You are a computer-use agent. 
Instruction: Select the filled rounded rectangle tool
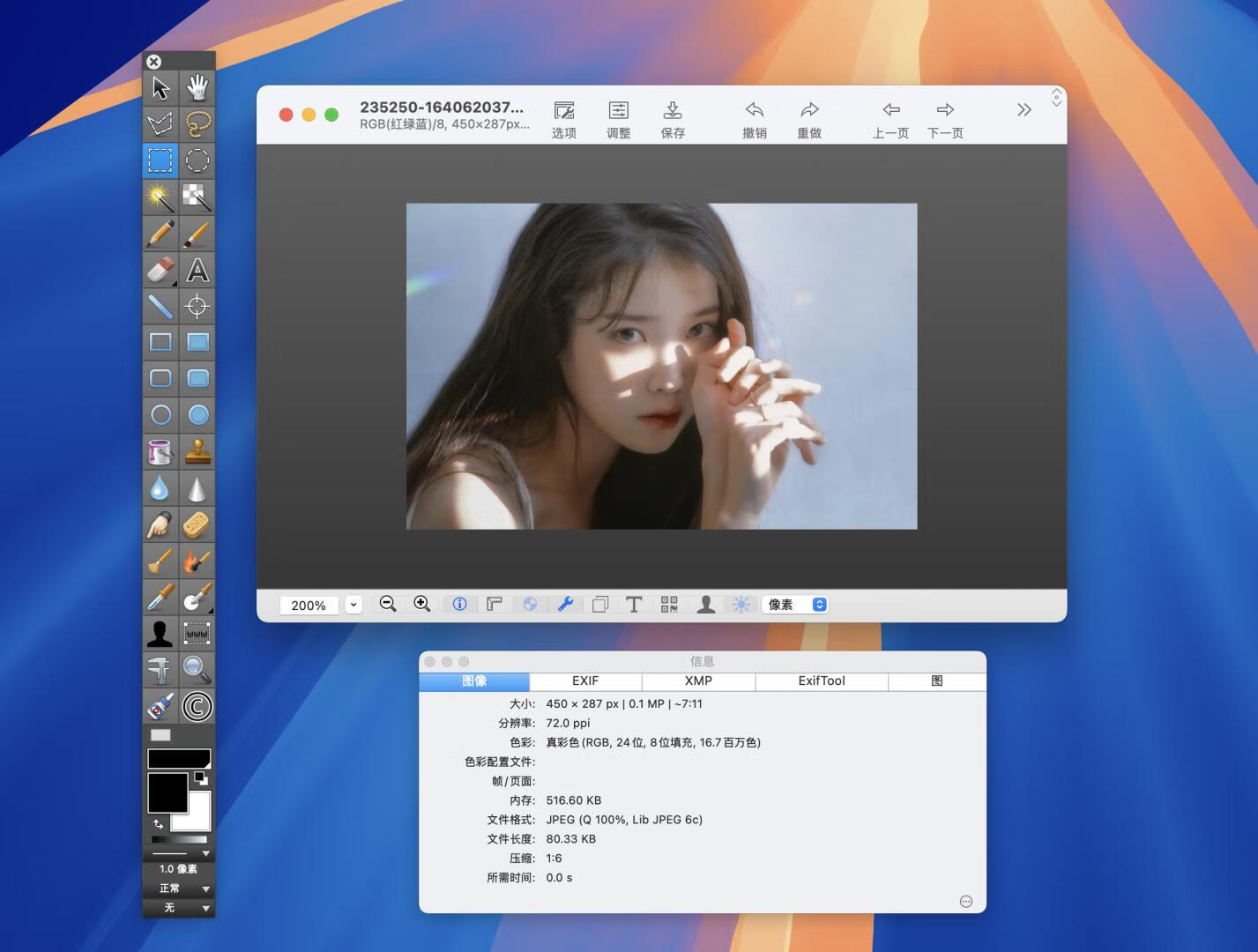197,378
